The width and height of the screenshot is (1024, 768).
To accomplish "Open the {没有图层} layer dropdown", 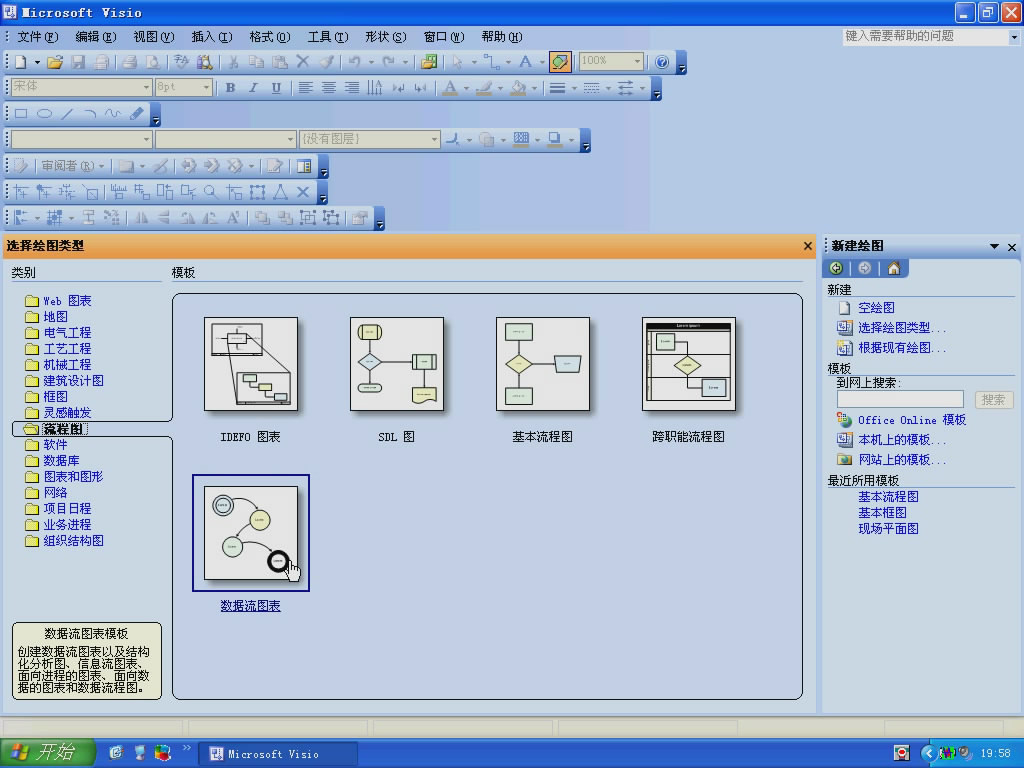I will (434, 139).
